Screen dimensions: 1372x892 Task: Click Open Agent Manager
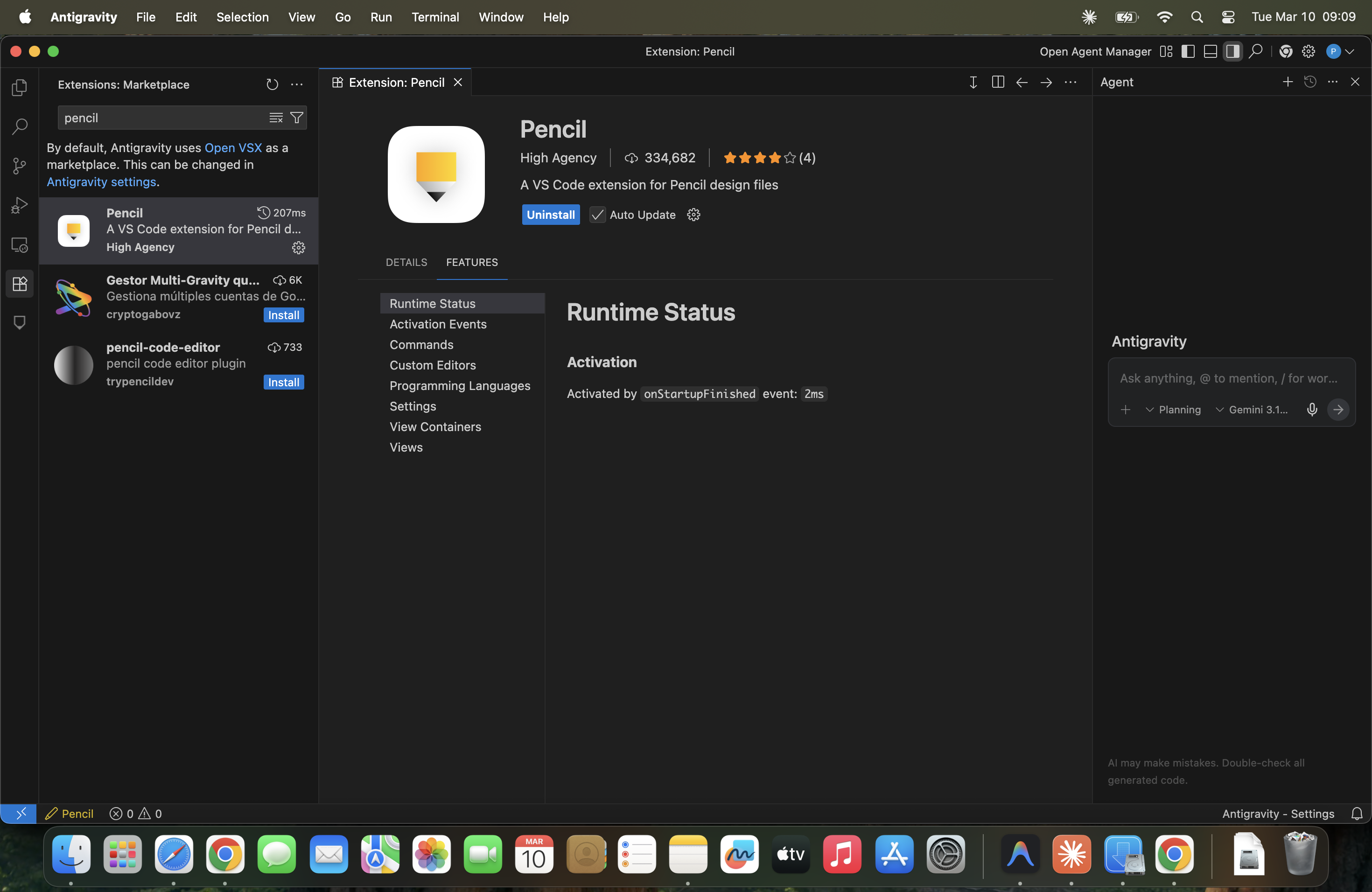(1095, 51)
